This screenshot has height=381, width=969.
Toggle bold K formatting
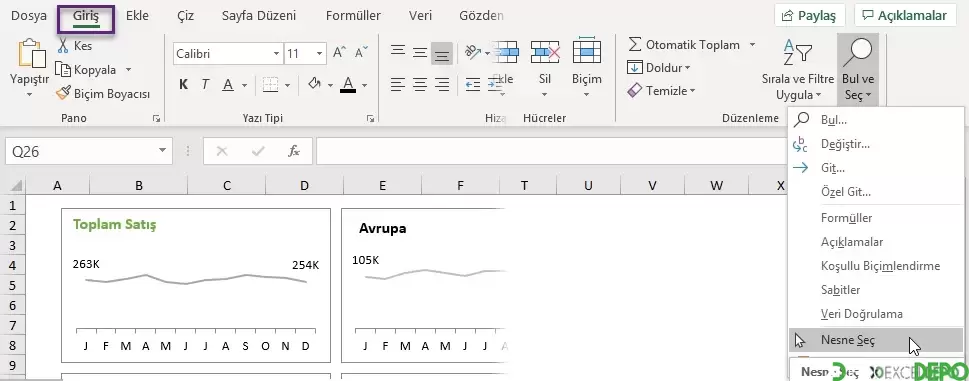coord(184,85)
